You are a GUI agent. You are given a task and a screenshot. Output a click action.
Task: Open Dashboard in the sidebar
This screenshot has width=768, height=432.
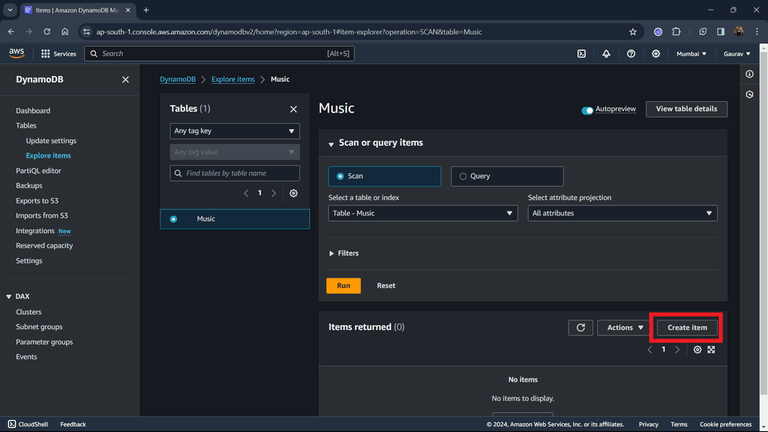33,111
